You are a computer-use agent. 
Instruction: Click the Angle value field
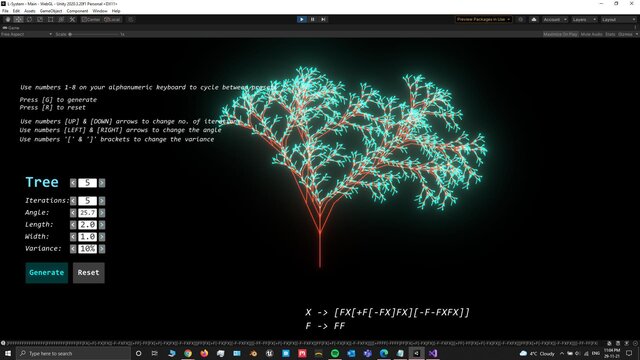(87, 213)
